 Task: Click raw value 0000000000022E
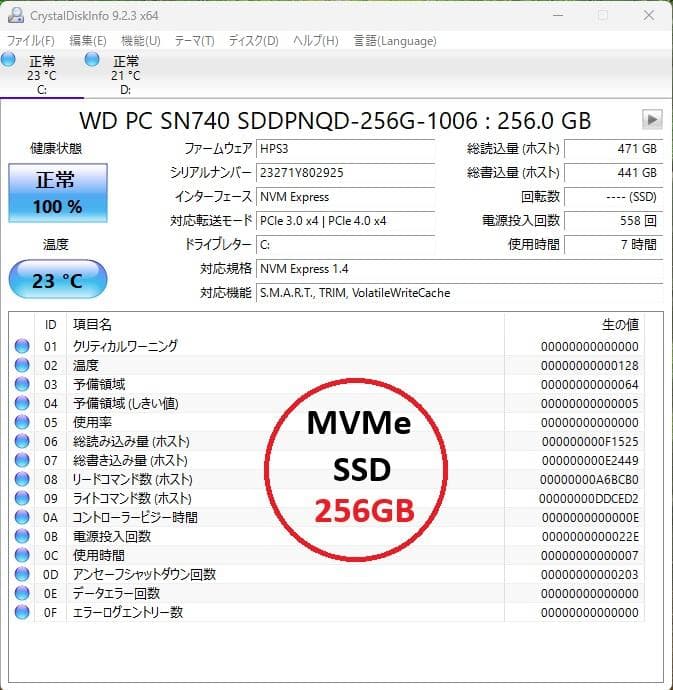click(590, 536)
